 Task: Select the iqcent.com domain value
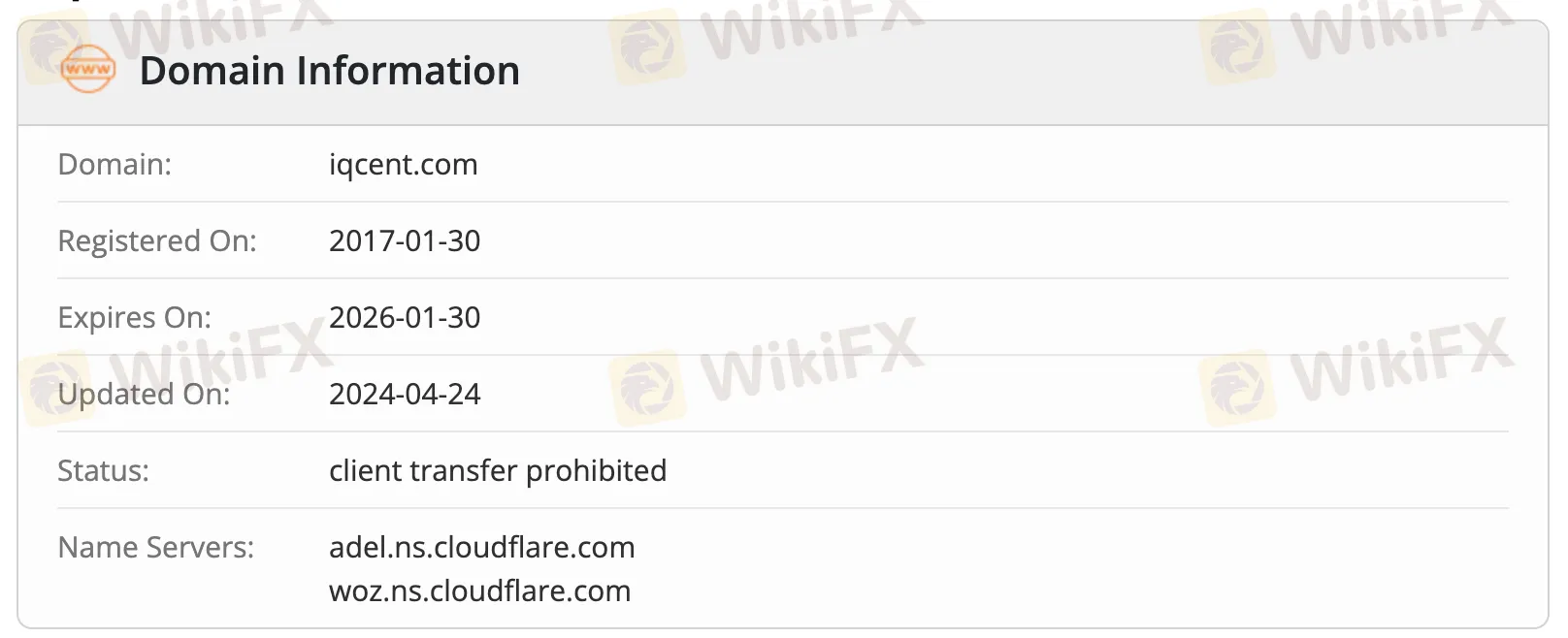(x=404, y=165)
